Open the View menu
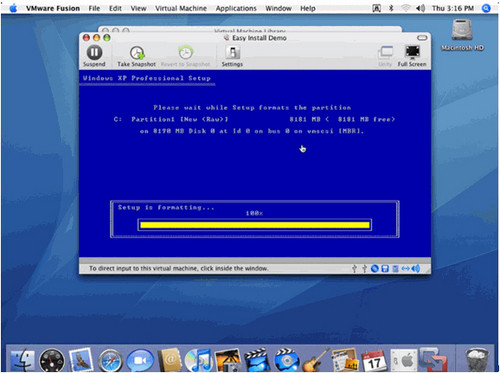This screenshot has width=500, height=373. (138, 8)
